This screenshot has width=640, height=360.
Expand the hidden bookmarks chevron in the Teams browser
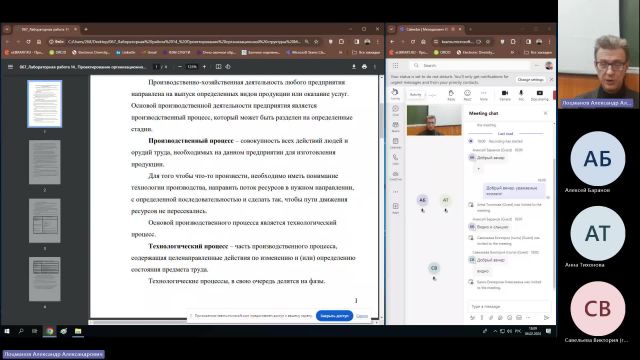(512, 53)
